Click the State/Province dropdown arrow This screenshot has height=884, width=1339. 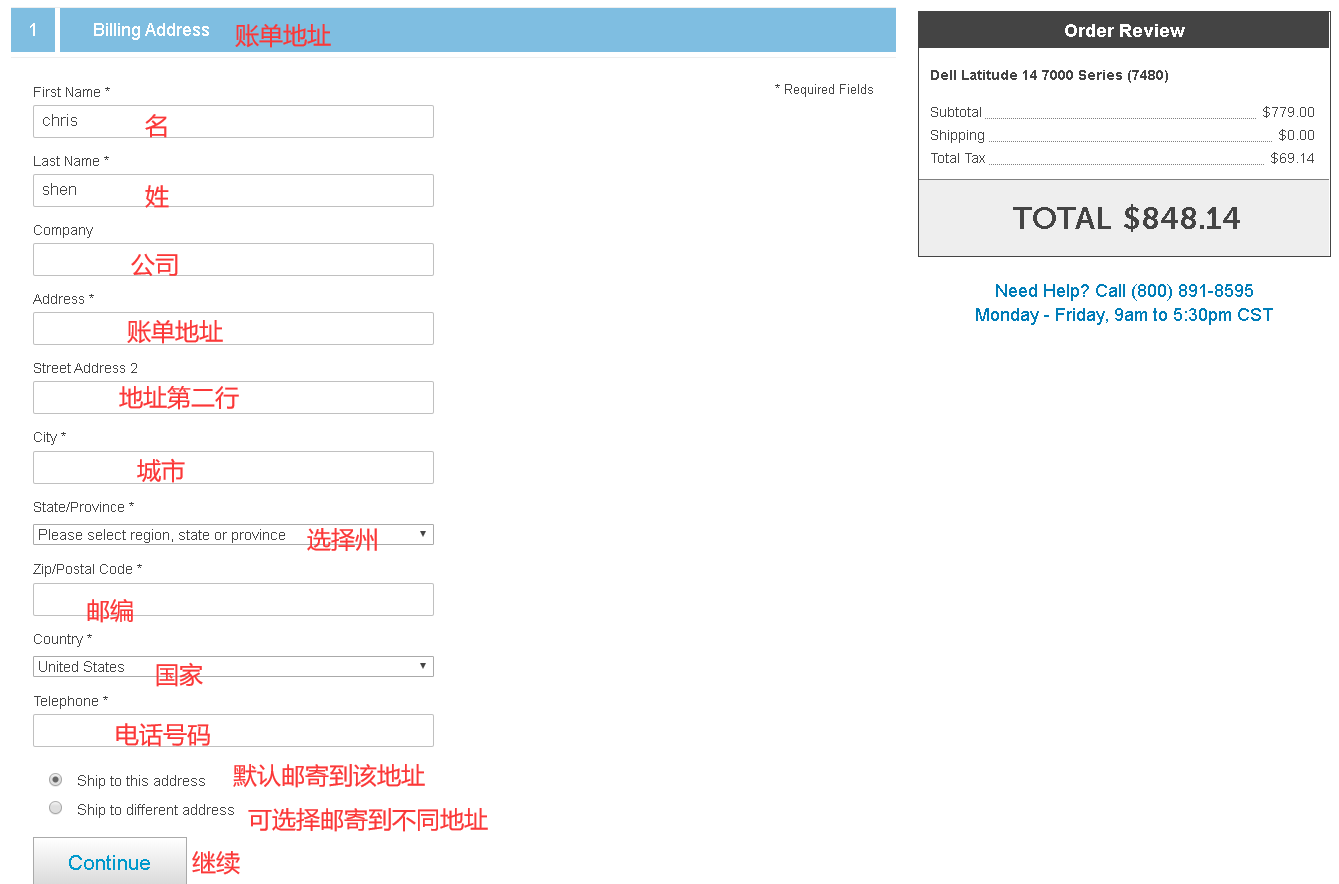point(423,534)
